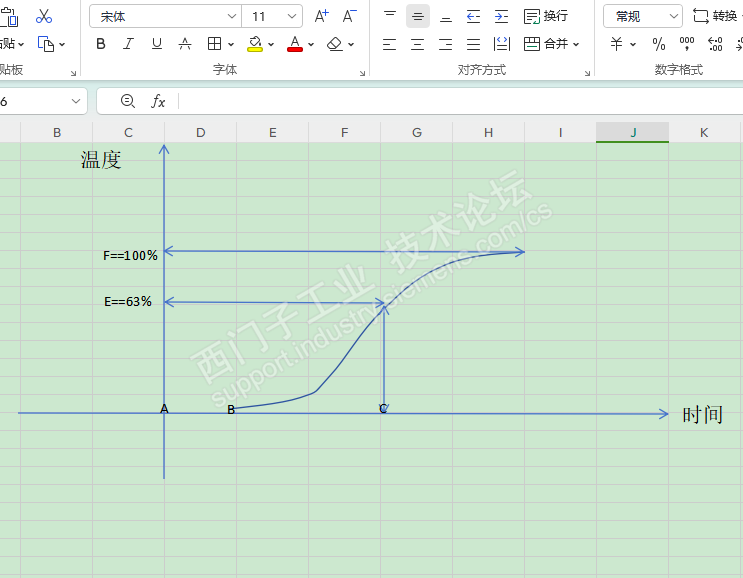Select column B header
Image resolution: width=743 pixels, height=578 pixels.
tap(57, 132)
